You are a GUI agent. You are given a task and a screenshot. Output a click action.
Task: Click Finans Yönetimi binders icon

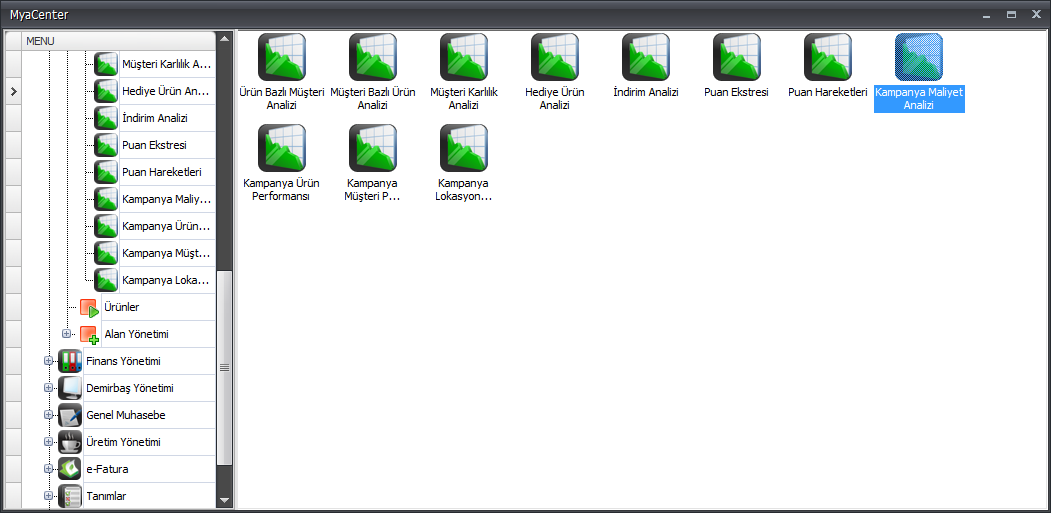pos(70,361)
